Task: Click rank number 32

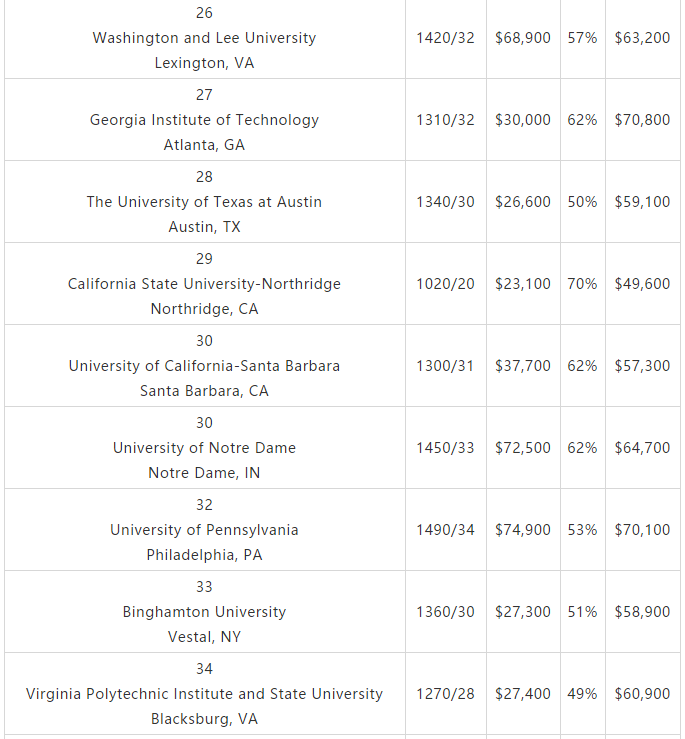Action: click(204, 505)
